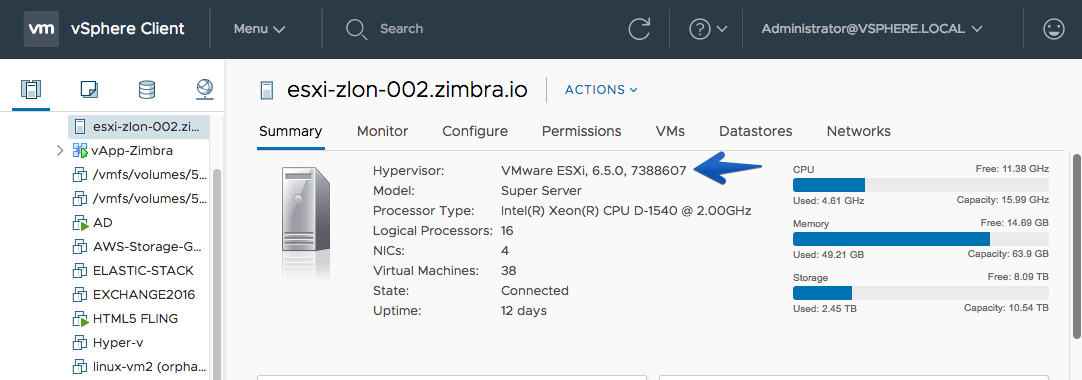Click the Memory usage bar

(921, 239)
